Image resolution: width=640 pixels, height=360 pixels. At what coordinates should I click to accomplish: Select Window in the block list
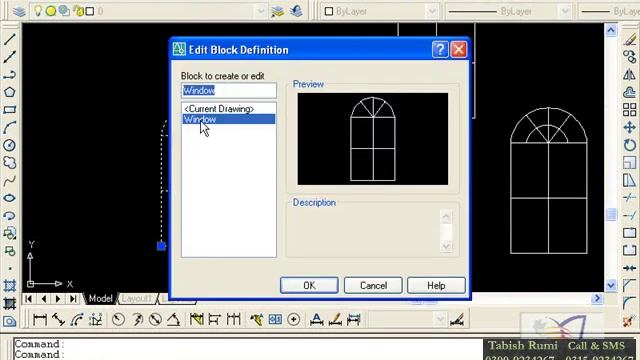pyautogui.click(x=228, y=119)
